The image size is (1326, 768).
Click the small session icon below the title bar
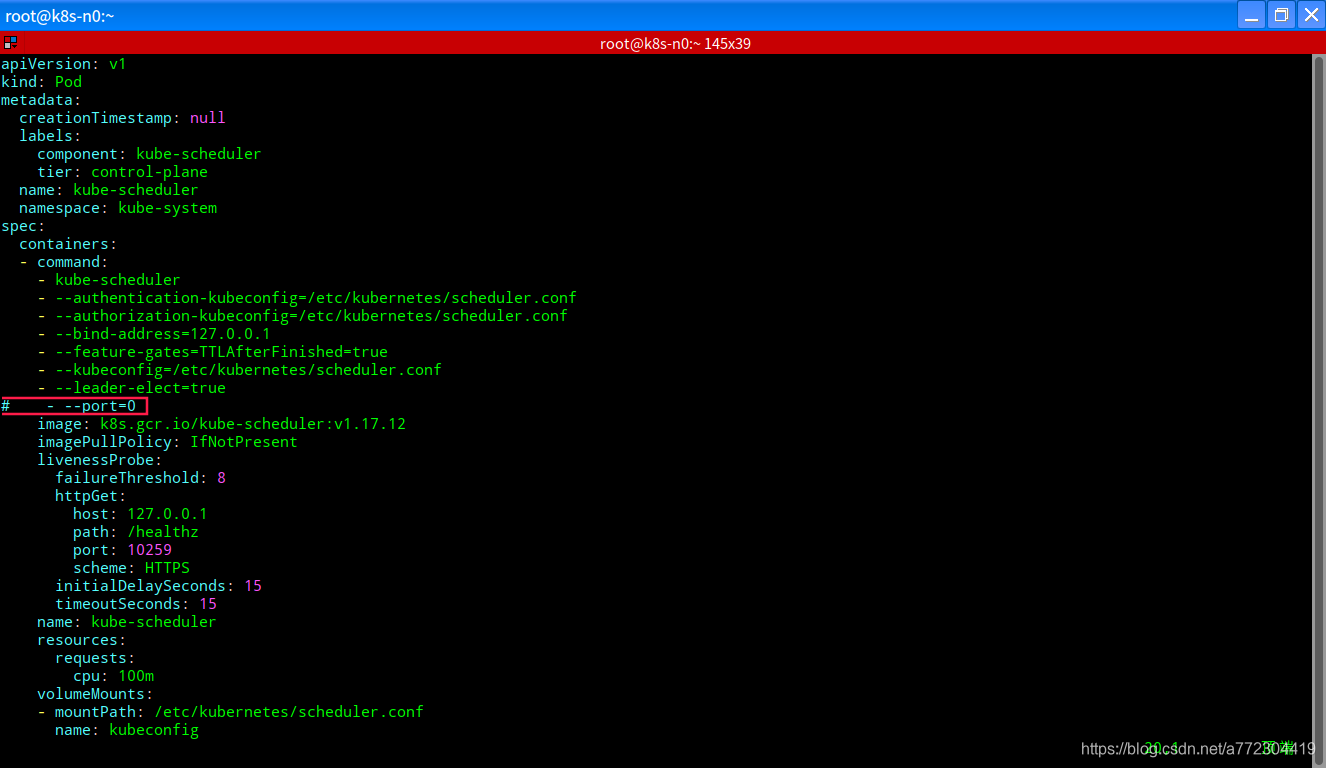pos(11,43)
